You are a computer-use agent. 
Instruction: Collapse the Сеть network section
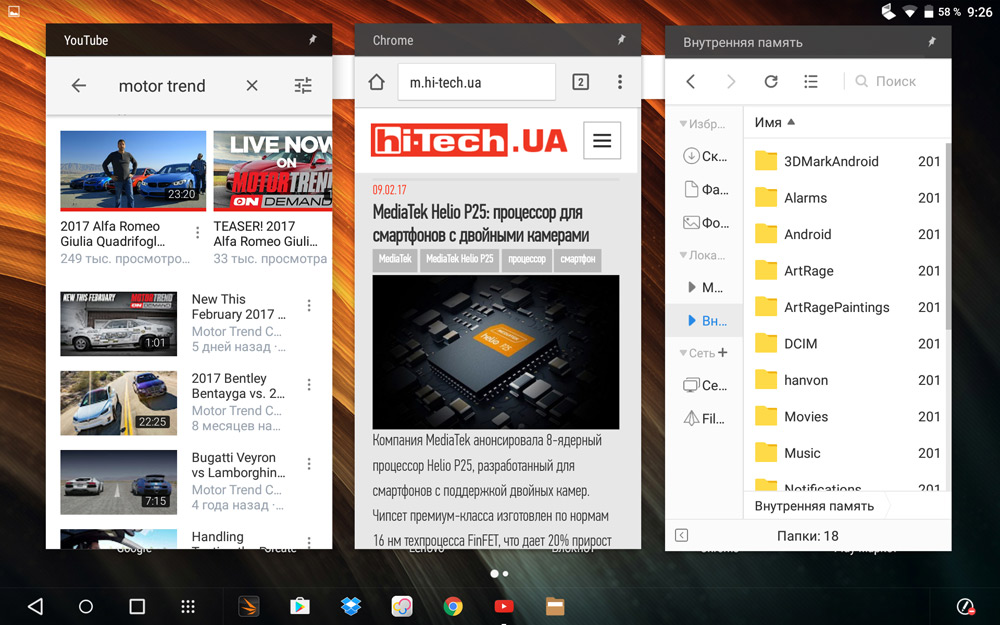[684, 353]
